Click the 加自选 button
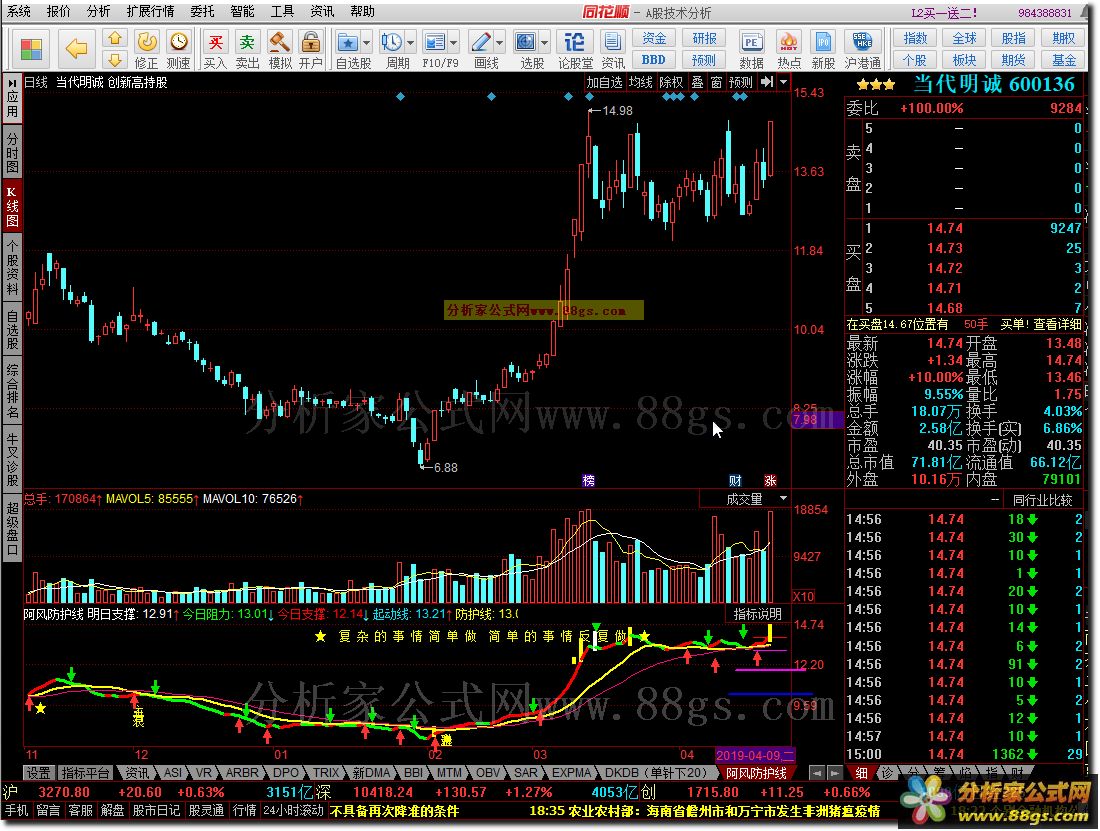This screenshot has width=1100, height=831. tap(604, 82)
